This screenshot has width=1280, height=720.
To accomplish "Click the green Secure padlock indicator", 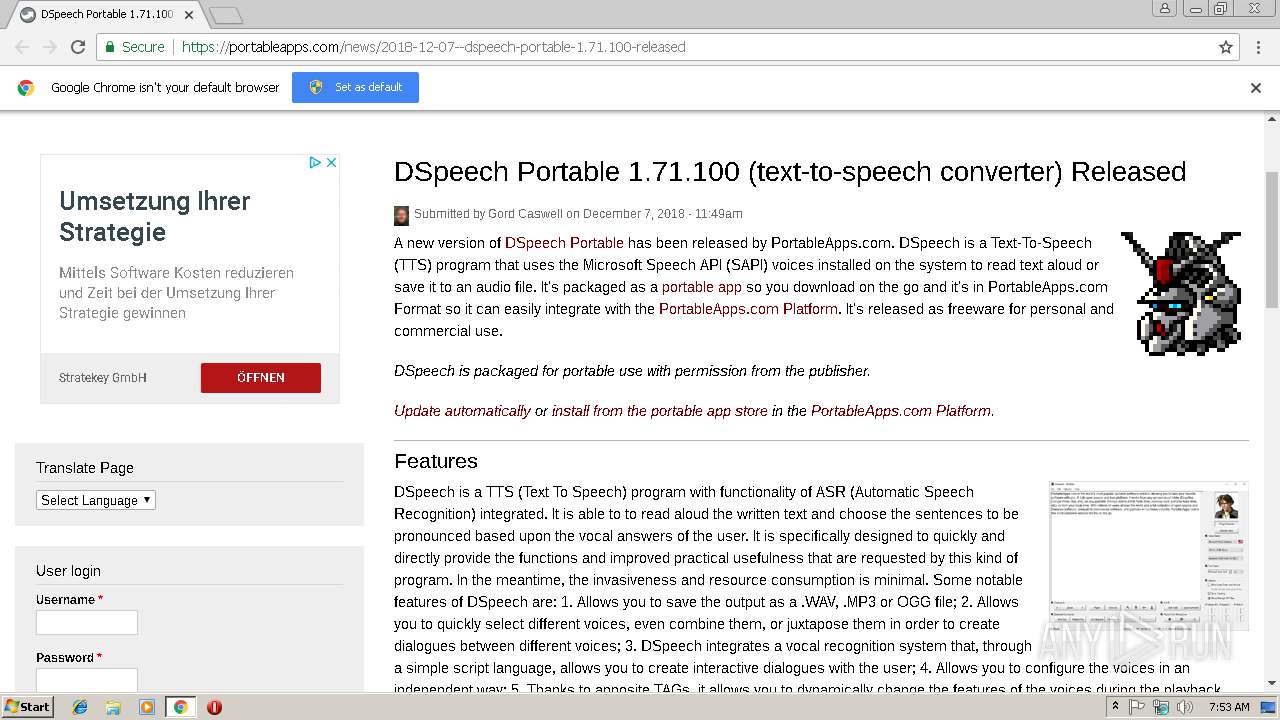I will click(x=134, y=47).
